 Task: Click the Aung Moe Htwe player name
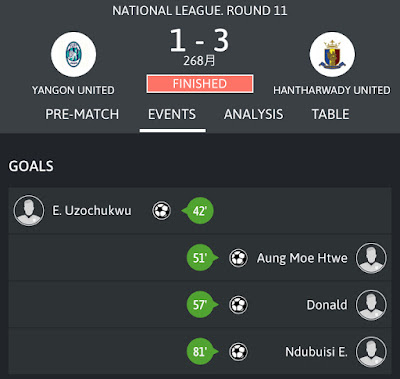(x=302, y=258)
